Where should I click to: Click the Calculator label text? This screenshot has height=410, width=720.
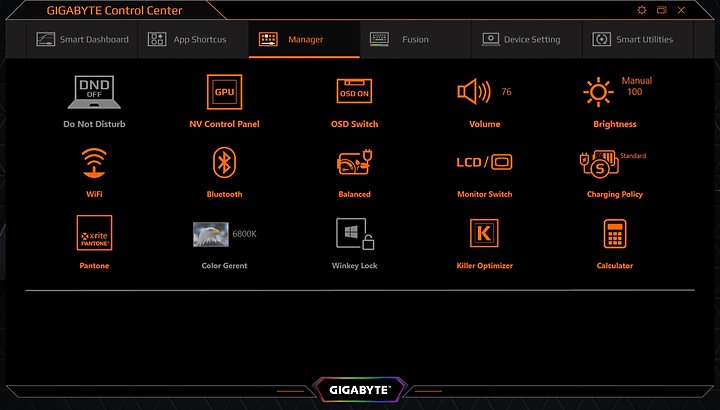coord(615,265)
